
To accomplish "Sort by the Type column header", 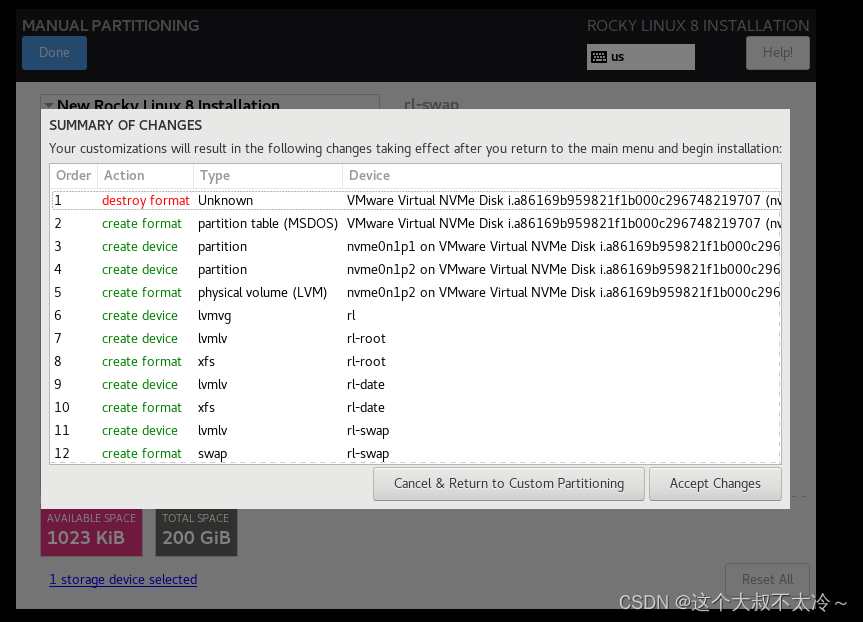I will (267, 176).
